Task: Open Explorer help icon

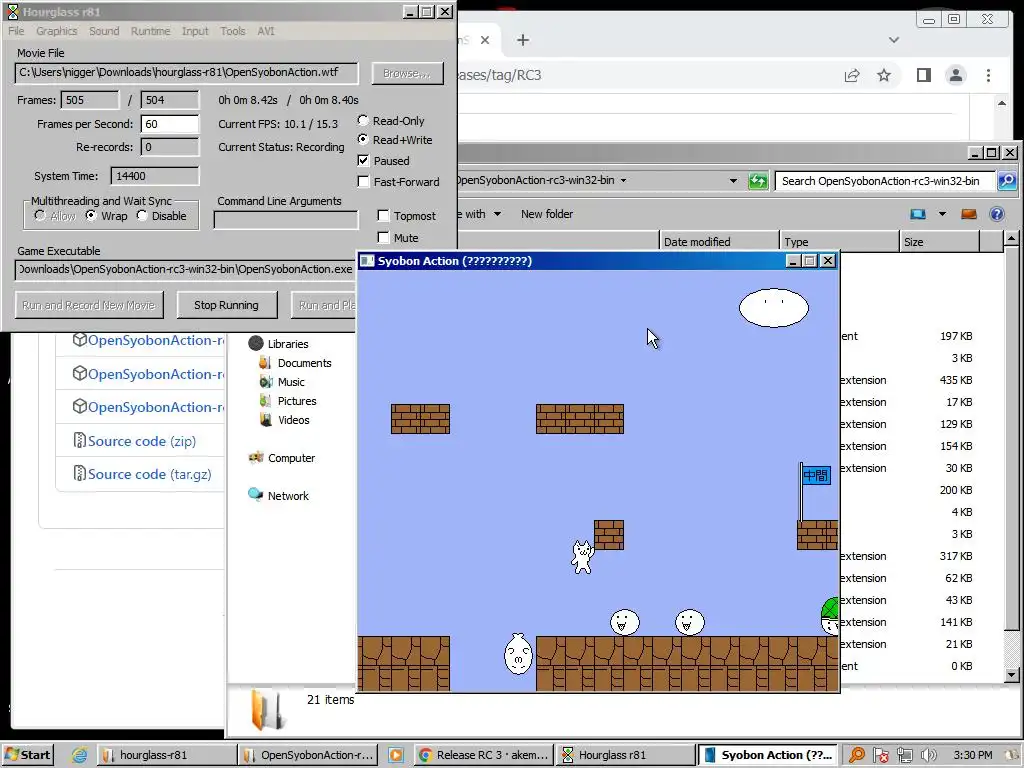Action: pos(997,214)
